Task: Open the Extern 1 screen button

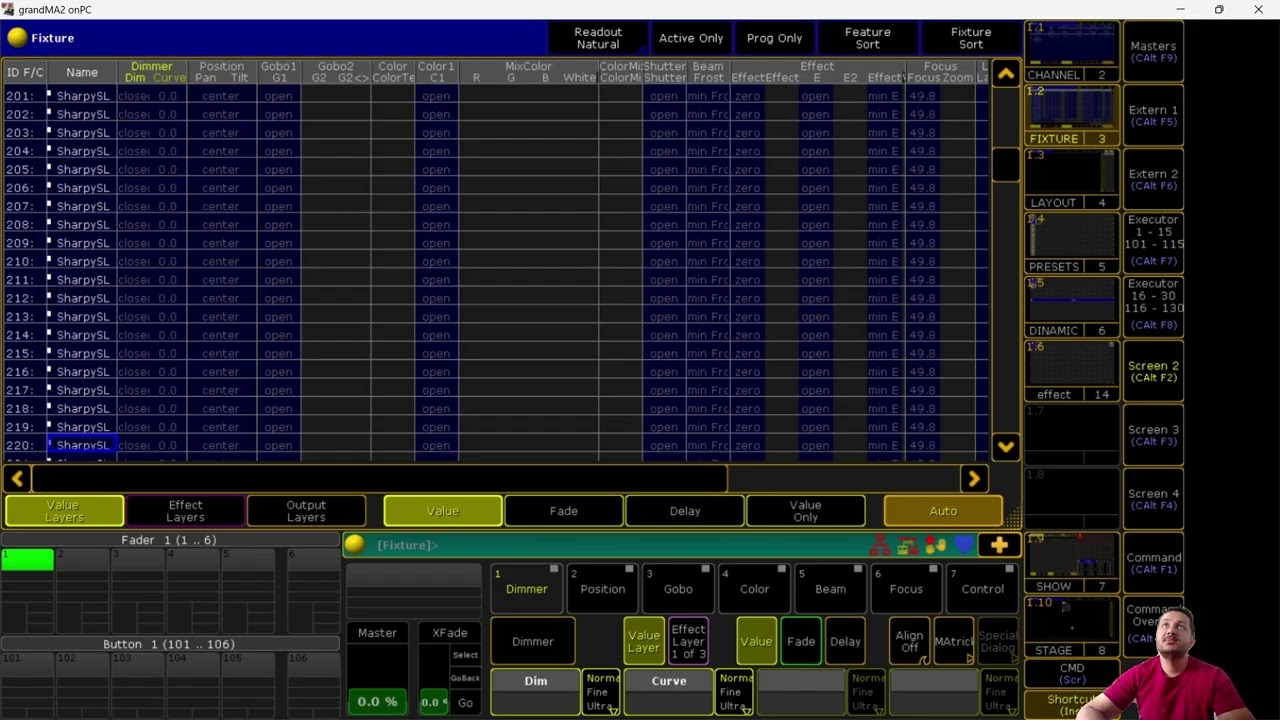Action: click(1153, 116)
